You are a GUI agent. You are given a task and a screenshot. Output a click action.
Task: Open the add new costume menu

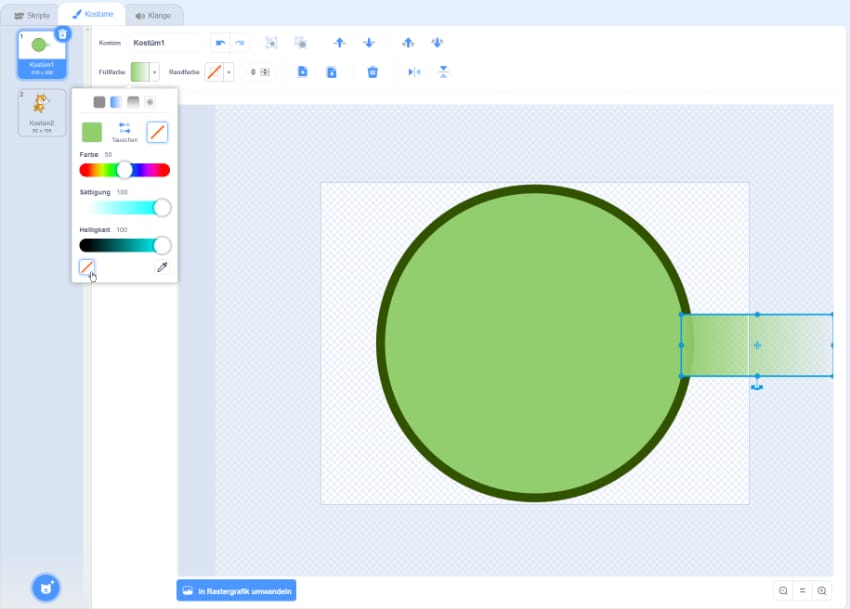pyautogui.click(x=46, y=588)
